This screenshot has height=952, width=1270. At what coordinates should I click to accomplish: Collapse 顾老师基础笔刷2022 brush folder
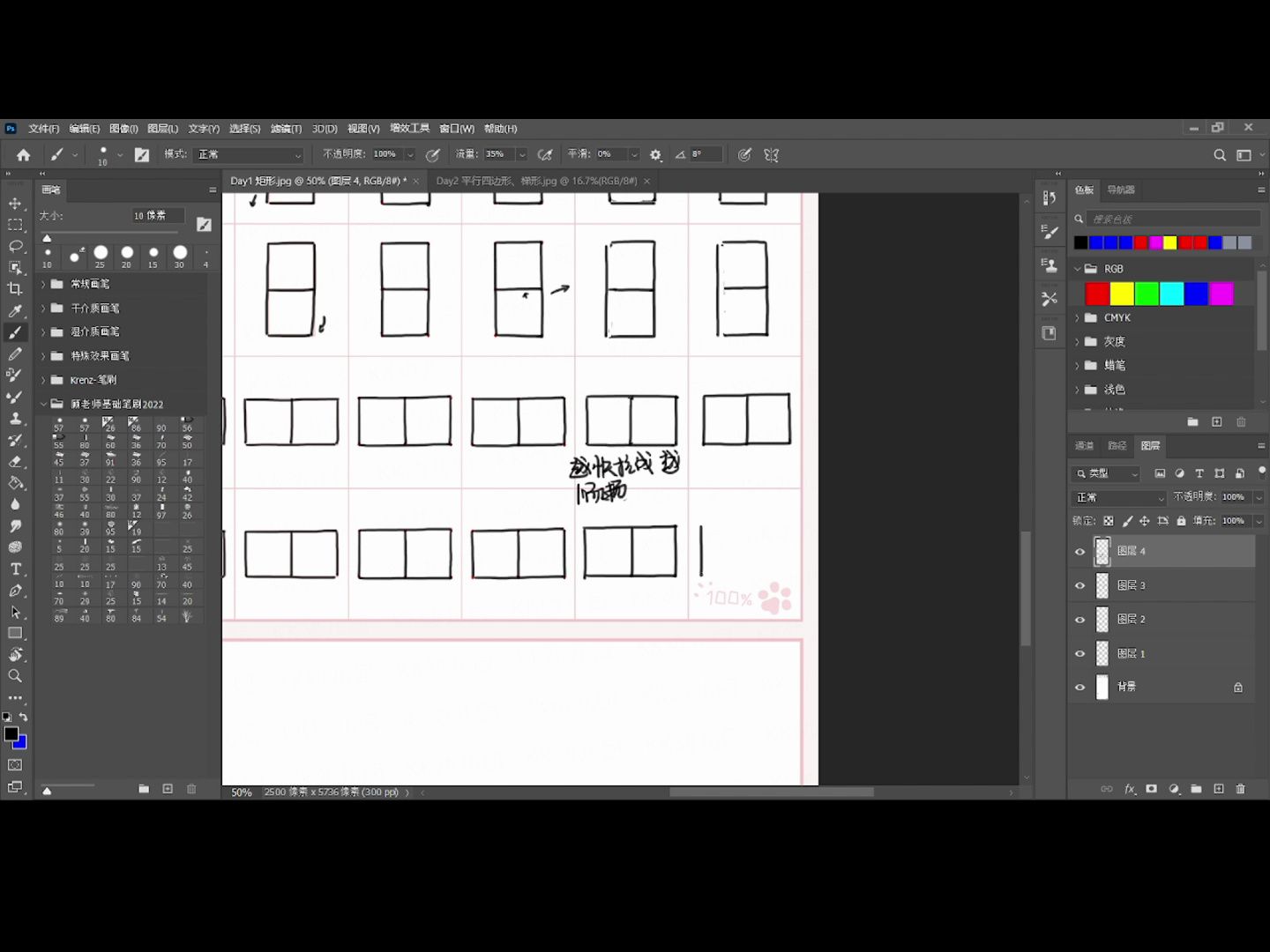coord(43,404)
